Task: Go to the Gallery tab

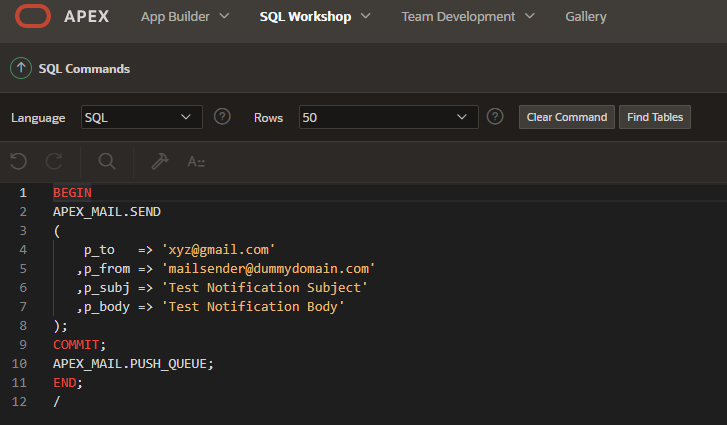Action: click(x=586, y=17)
